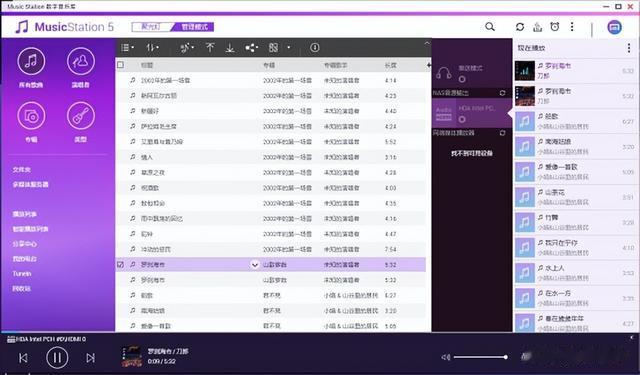The image size is (640, 375).
Task: Click the upload arrow icon in list toolbar
Action: 210,48
